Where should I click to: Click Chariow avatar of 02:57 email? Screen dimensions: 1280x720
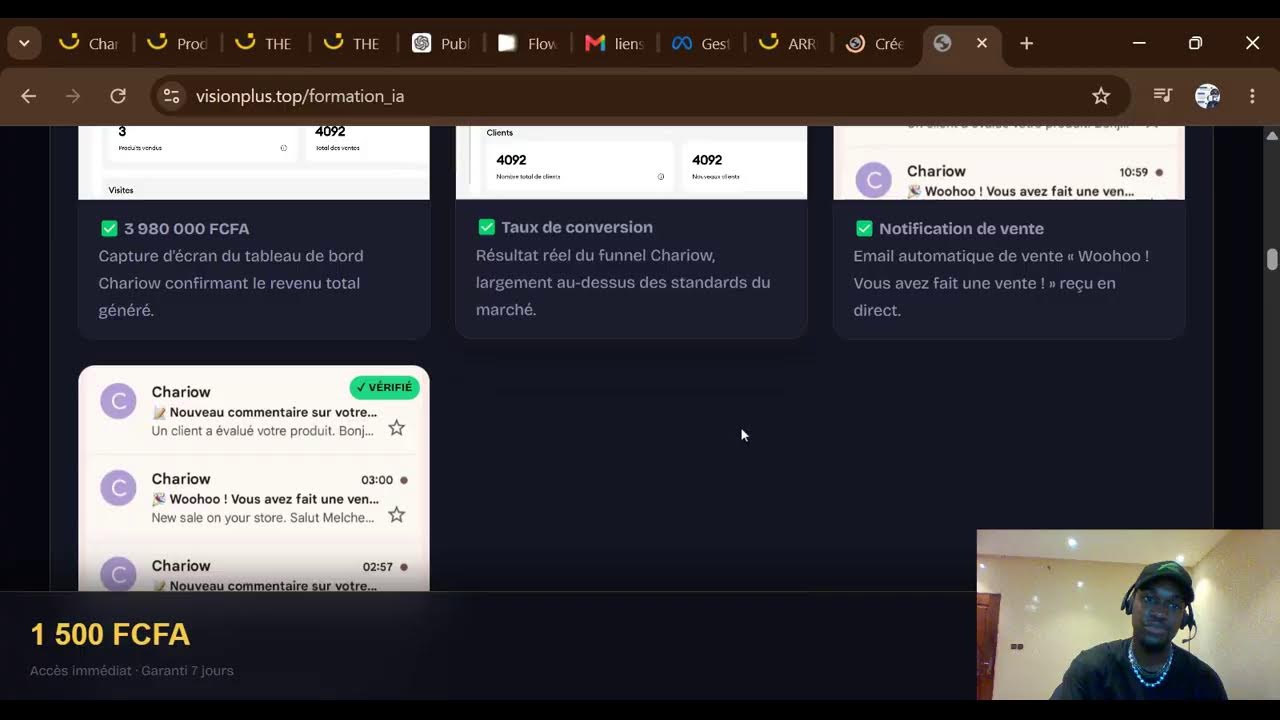(118, 574)
